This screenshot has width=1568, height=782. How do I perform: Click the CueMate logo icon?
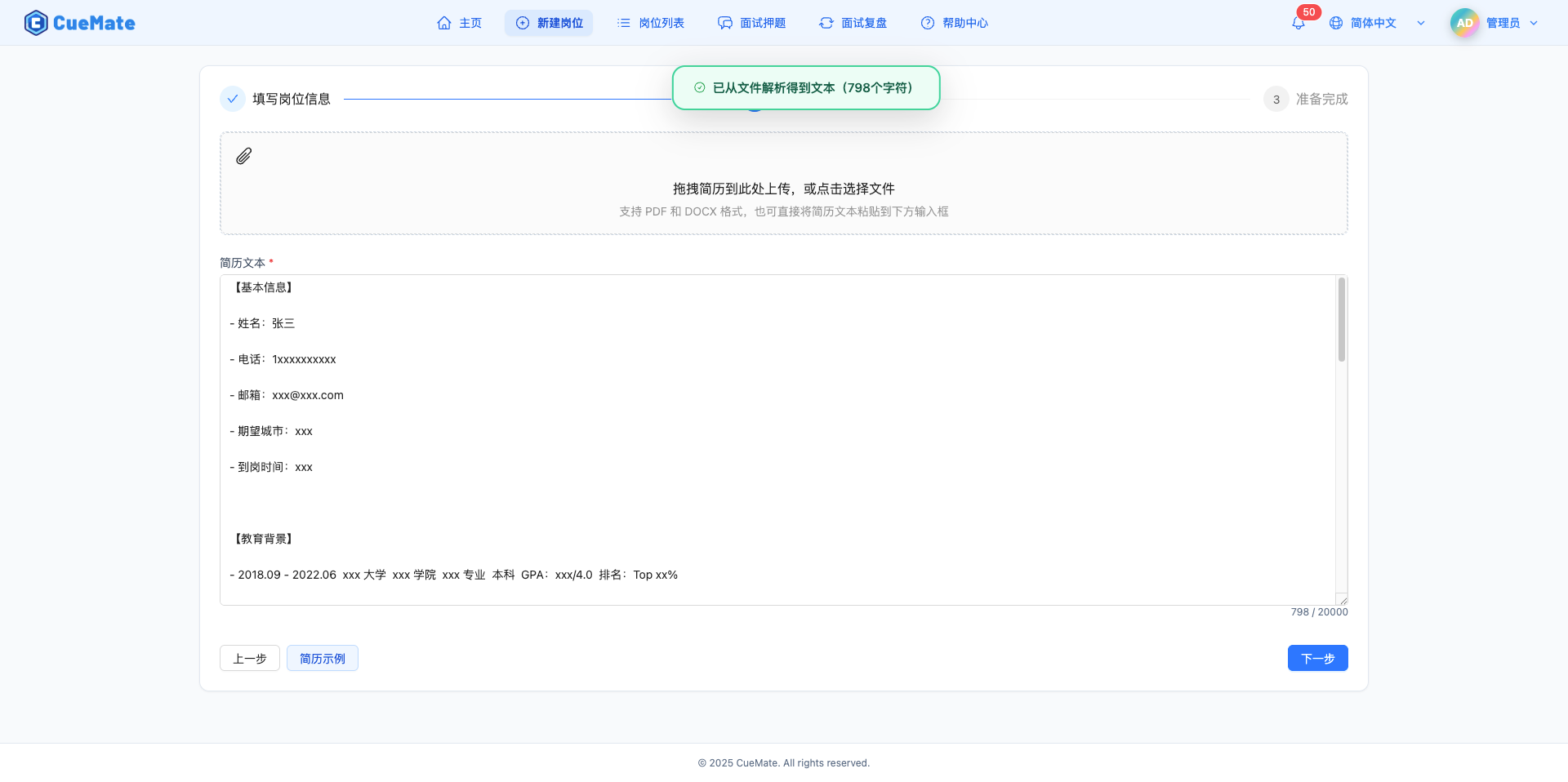point(36,22)
